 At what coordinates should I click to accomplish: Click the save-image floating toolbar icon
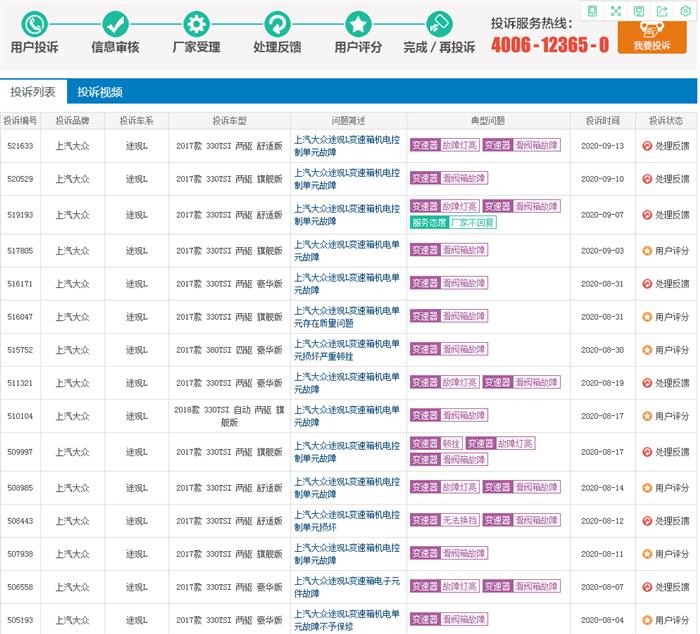click(639, 11)
